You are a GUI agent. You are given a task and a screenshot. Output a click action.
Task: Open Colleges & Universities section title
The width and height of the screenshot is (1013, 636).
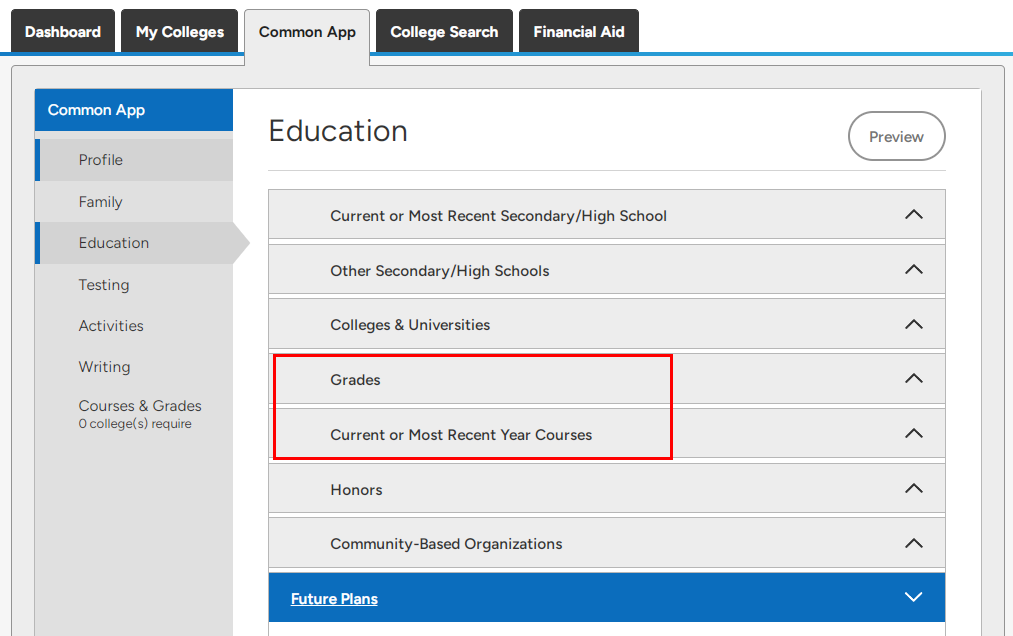click(410, 325)
